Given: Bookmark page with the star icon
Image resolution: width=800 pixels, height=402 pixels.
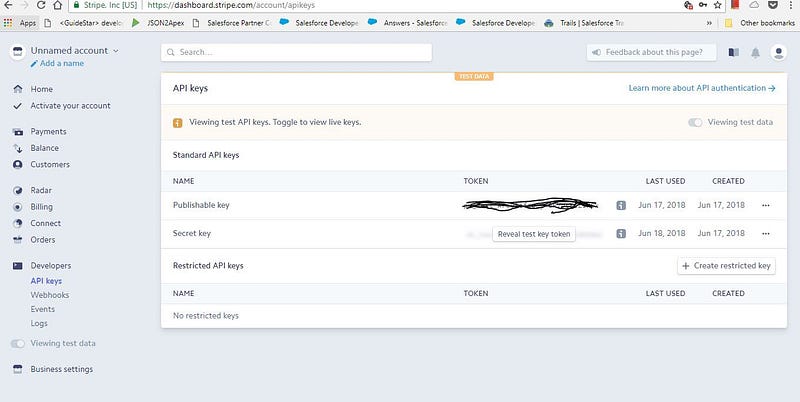Looking at the screenshot, I should coord(718,5).
